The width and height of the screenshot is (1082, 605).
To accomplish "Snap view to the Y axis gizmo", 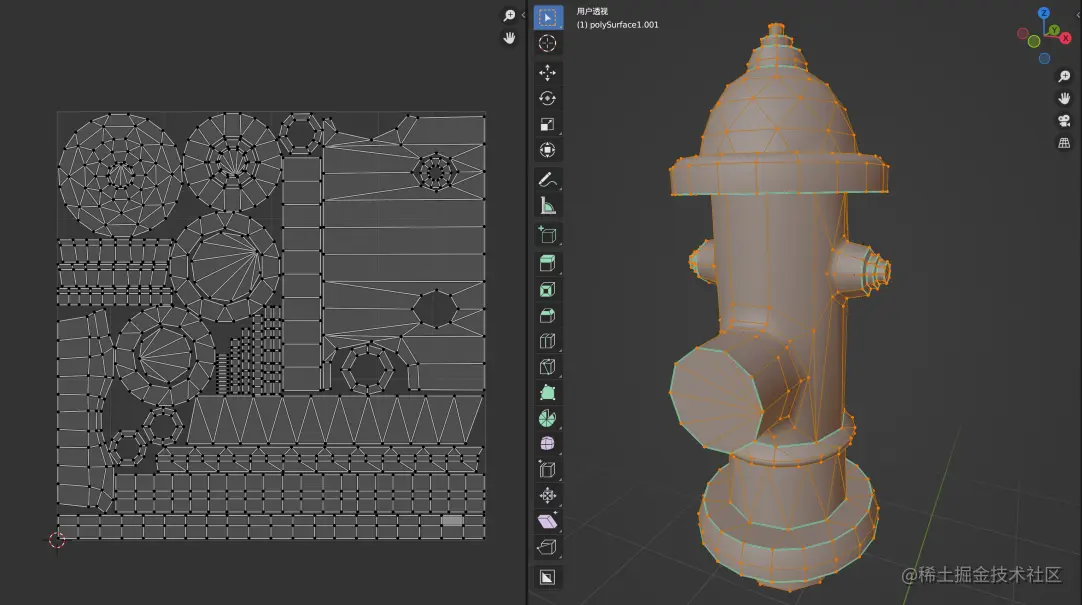I will tap(1054, 30).
